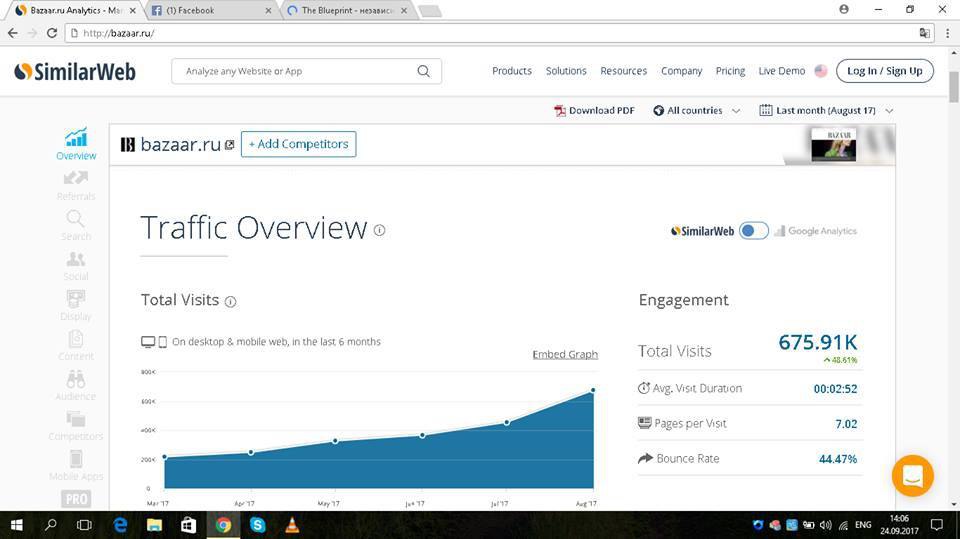Click the PRO badge in sidebar
960x539 pixels.
point(76,499)
